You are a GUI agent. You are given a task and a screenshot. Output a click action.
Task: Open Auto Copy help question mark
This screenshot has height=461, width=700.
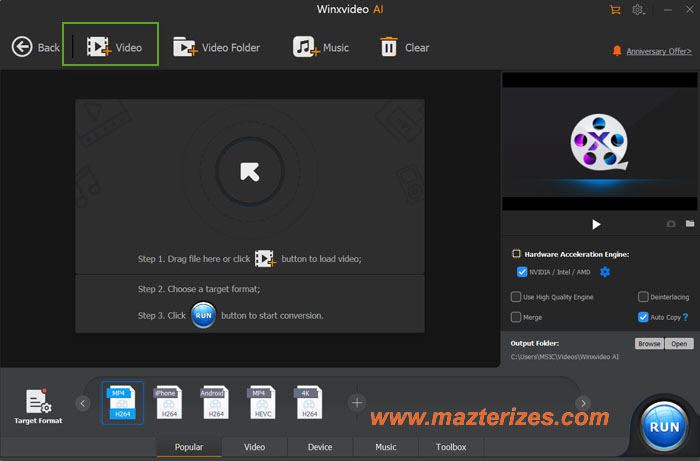[685, 317]
